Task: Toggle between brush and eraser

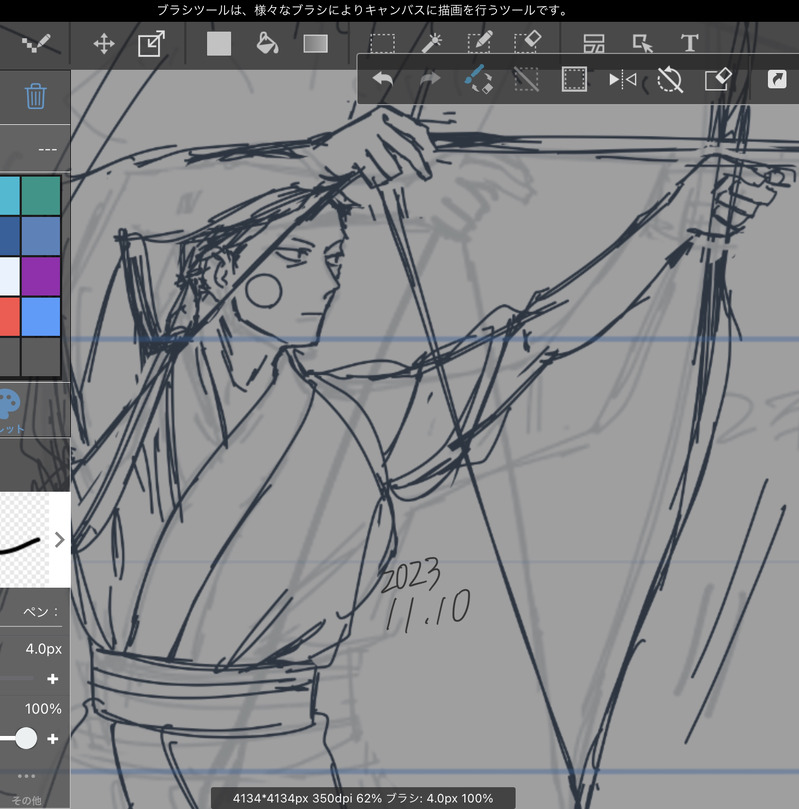Action: point(478,79)
